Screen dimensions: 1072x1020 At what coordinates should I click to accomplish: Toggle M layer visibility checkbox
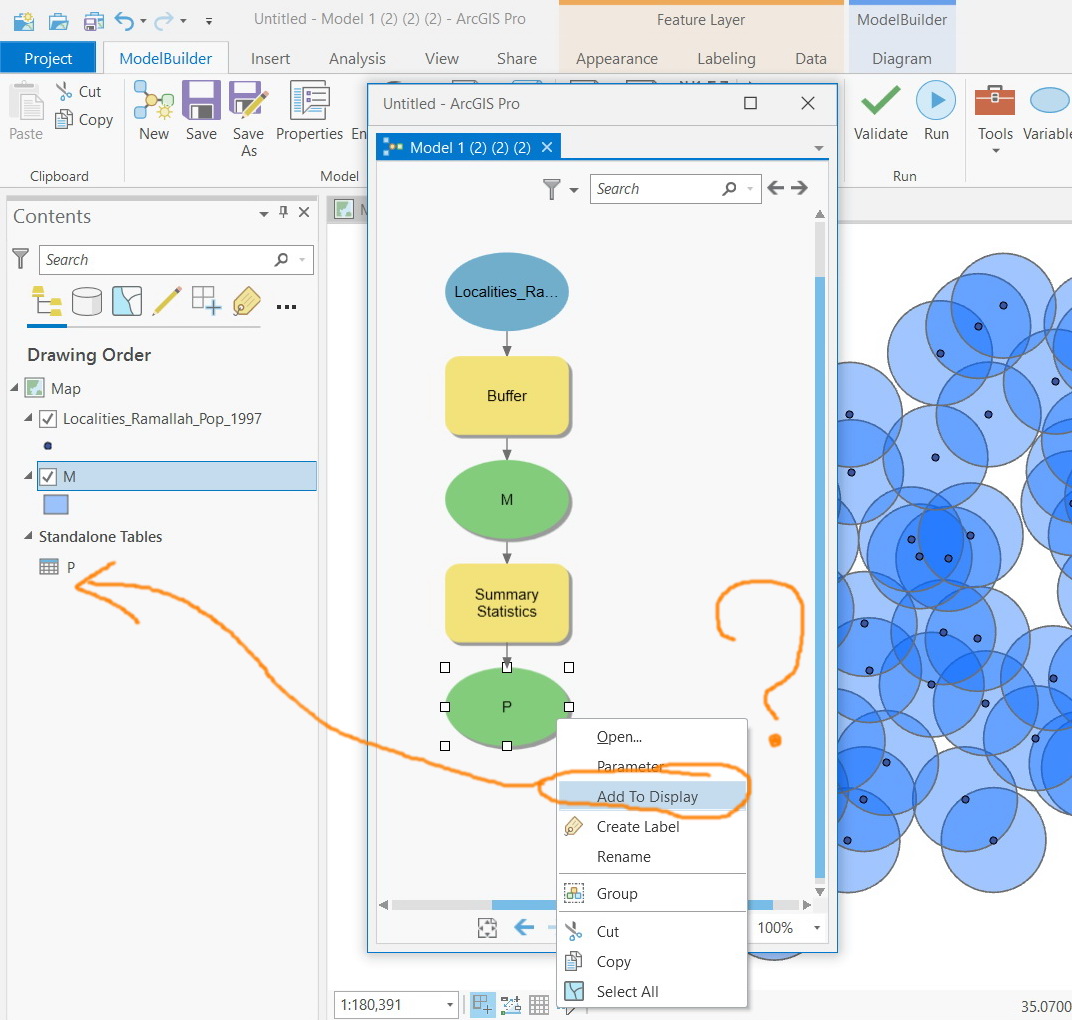point(48,477)
